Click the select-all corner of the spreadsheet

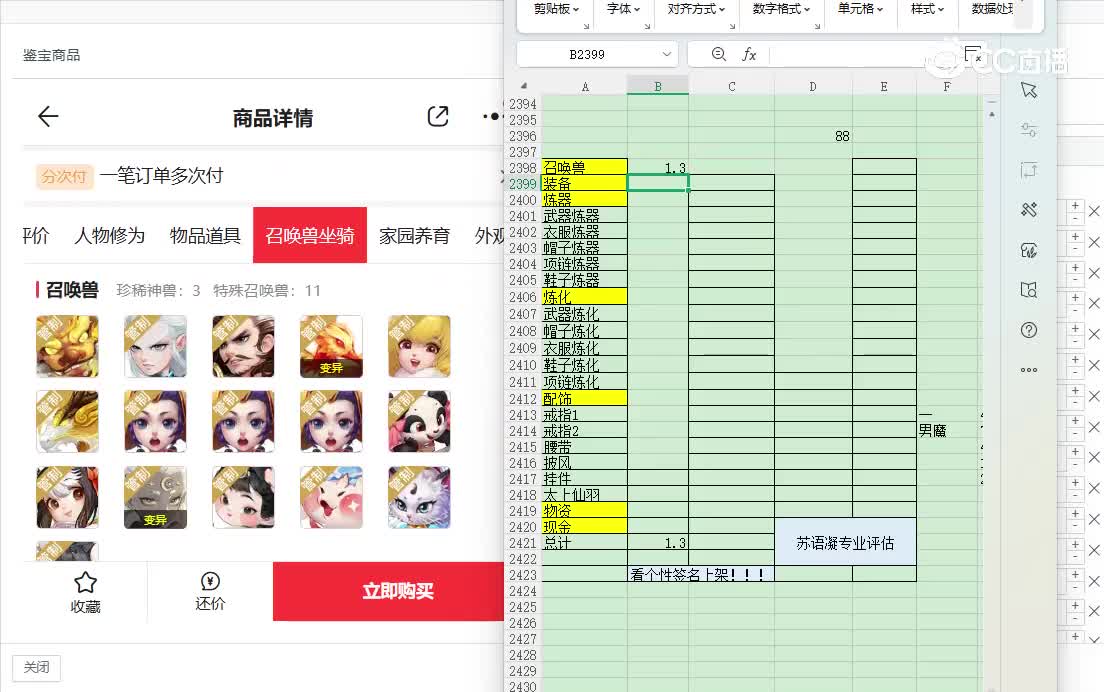click(x=523, y=86)
